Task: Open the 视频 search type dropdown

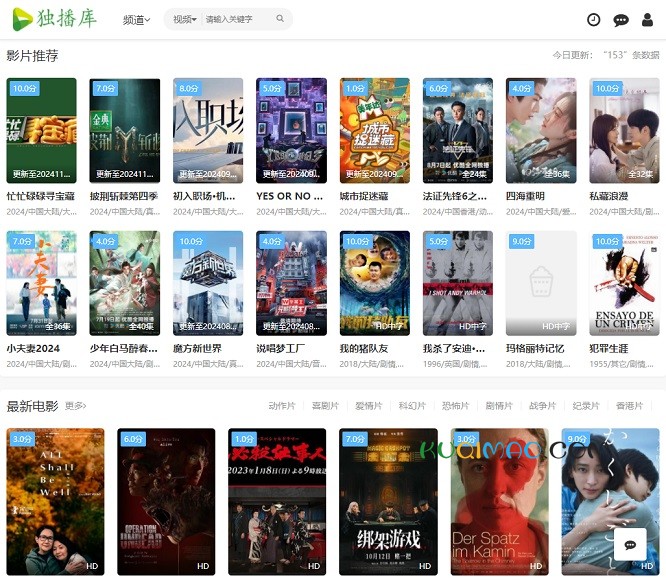Action: 184,19
